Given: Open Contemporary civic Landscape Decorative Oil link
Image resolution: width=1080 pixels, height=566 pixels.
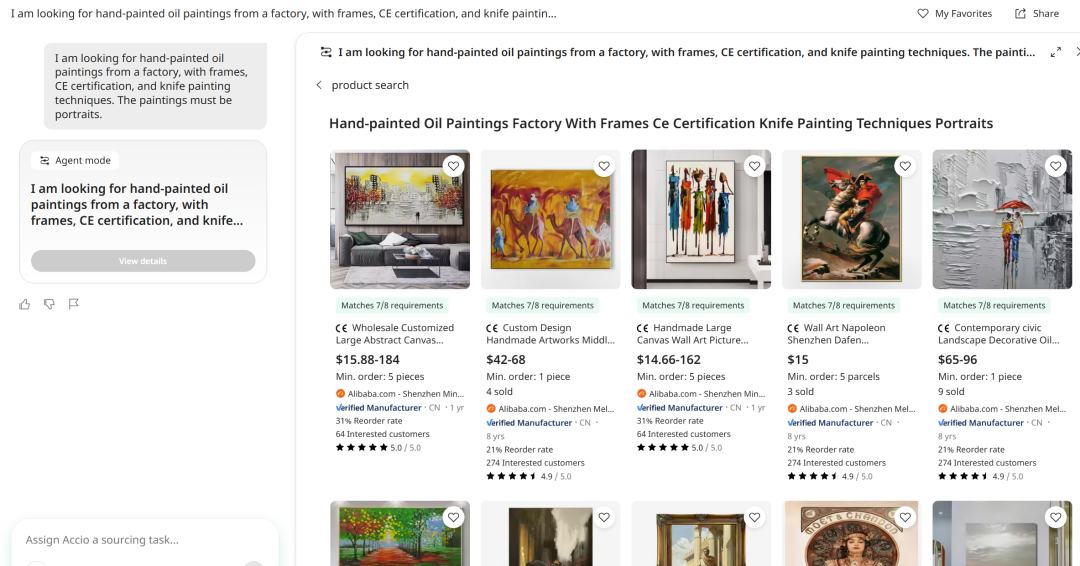Looking at the screenshot, I should pyautogui.click(x=1005, y=334).
